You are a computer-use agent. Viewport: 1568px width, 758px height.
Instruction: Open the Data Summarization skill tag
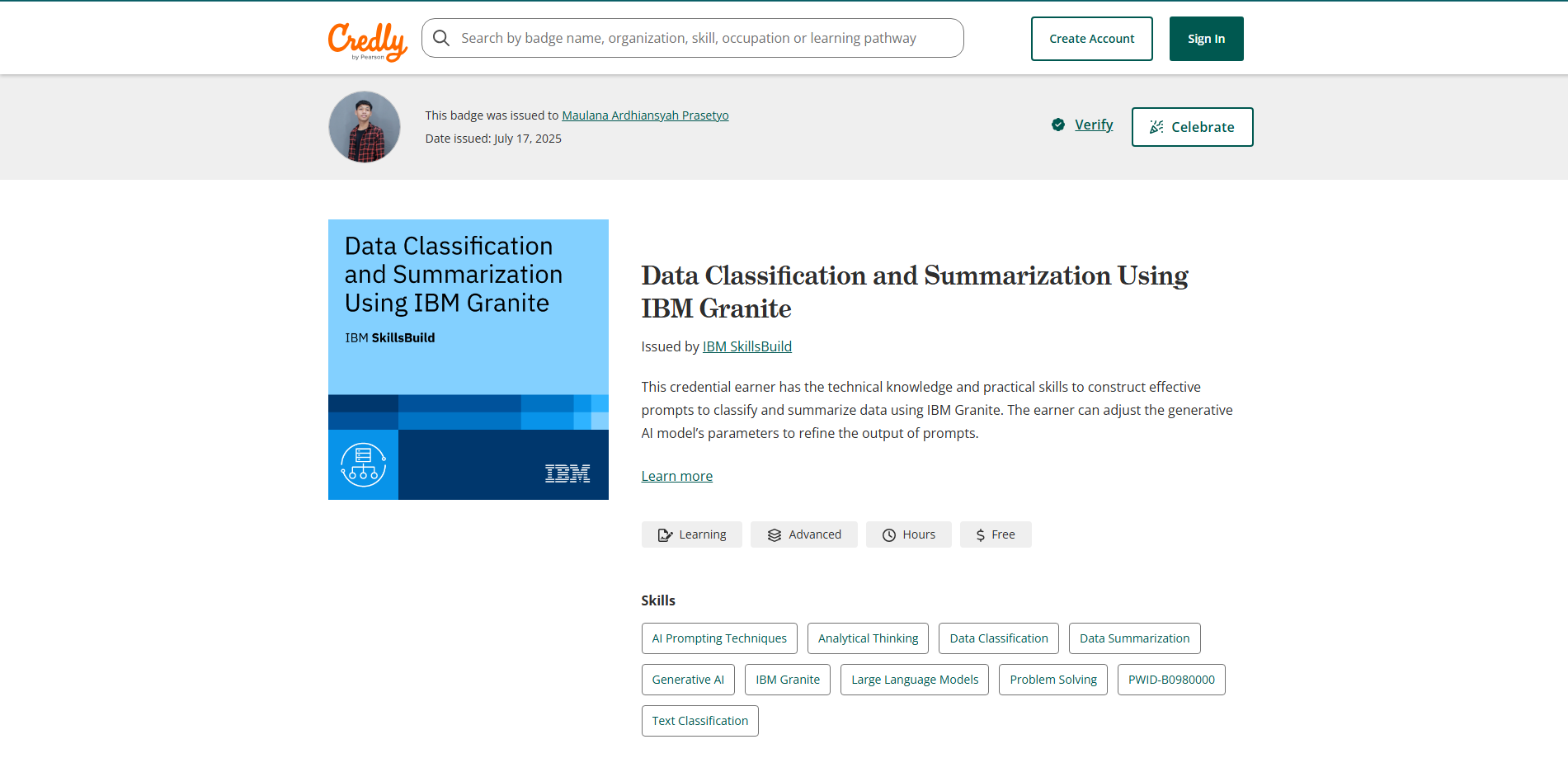point(1135,638)
